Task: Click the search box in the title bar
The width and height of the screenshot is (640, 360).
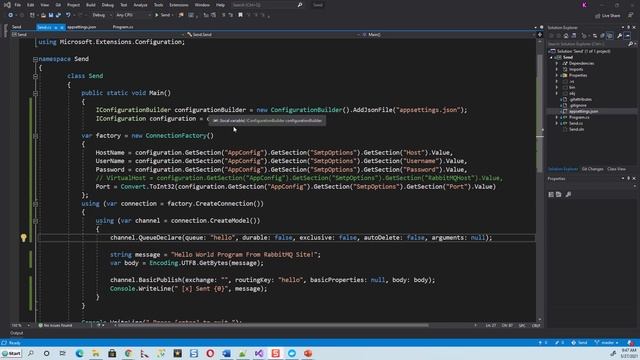Action: 267,5
